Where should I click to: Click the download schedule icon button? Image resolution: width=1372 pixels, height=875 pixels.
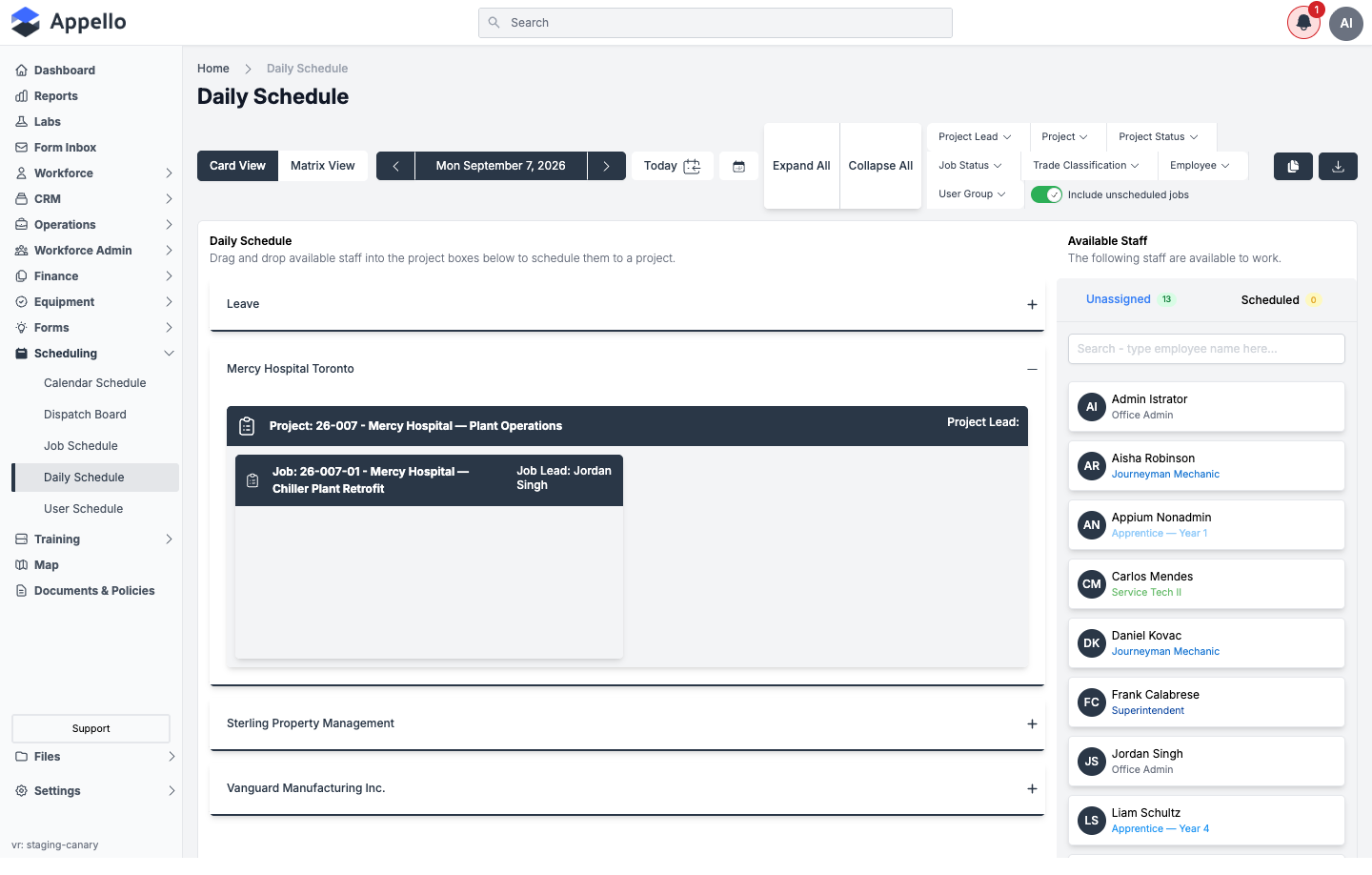[1338, 166]
